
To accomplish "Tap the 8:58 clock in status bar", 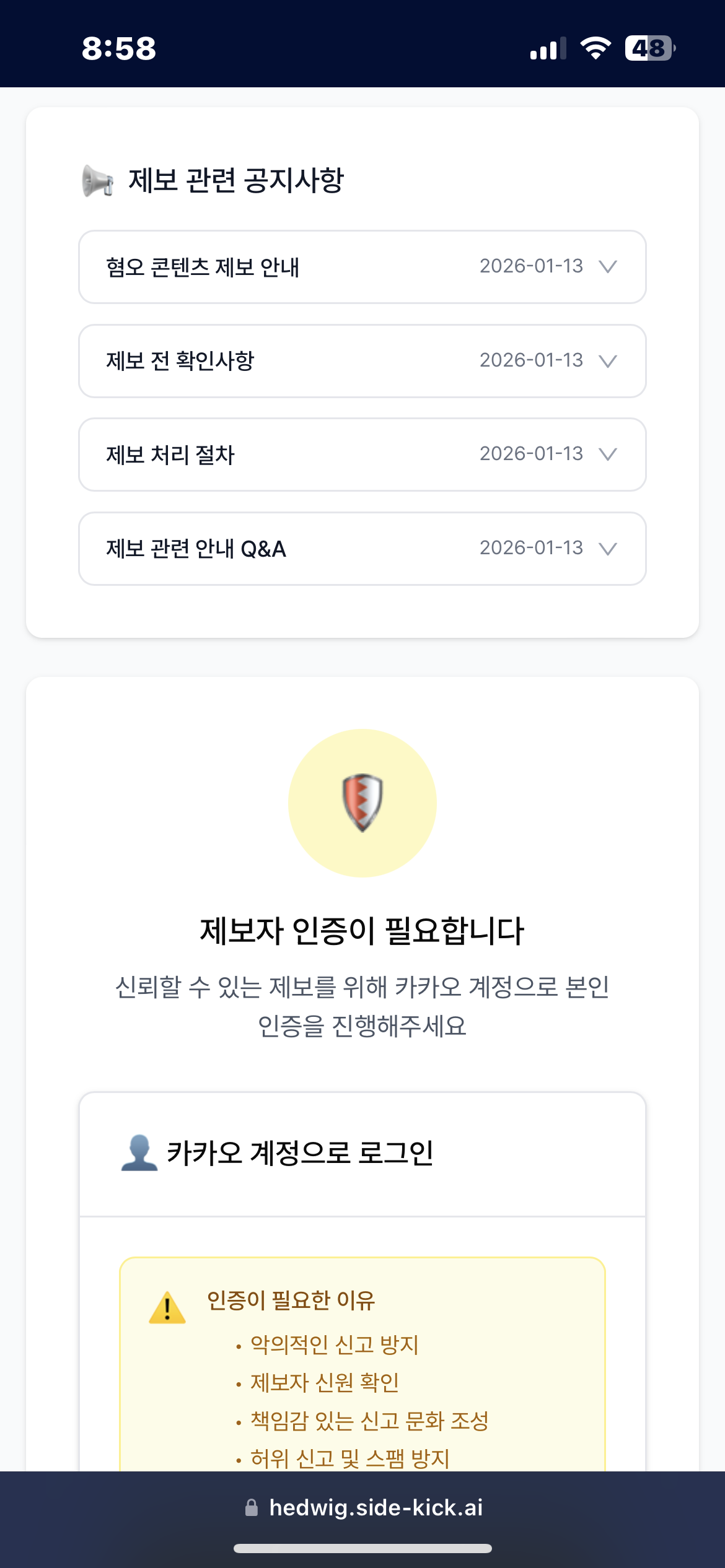I will 119,48.
